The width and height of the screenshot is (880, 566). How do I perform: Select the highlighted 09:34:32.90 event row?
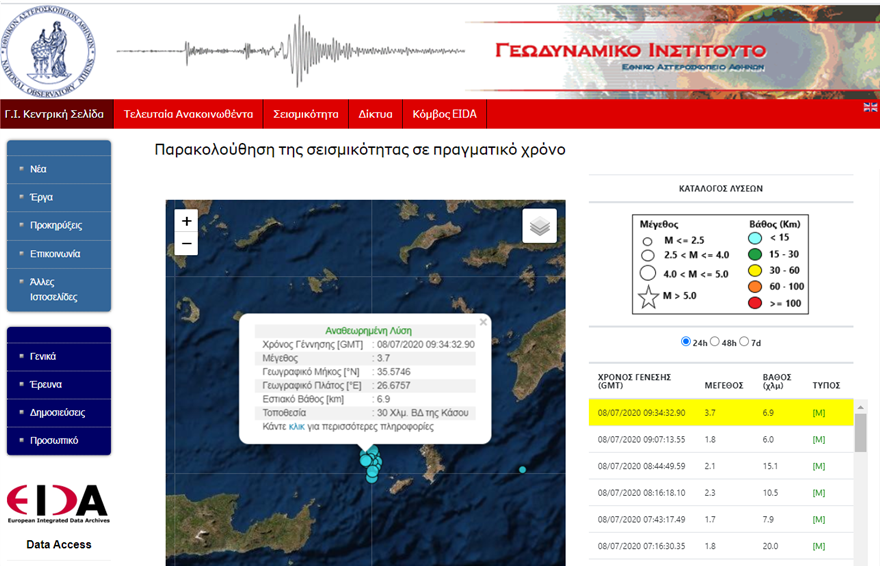(x=721, y=412)
